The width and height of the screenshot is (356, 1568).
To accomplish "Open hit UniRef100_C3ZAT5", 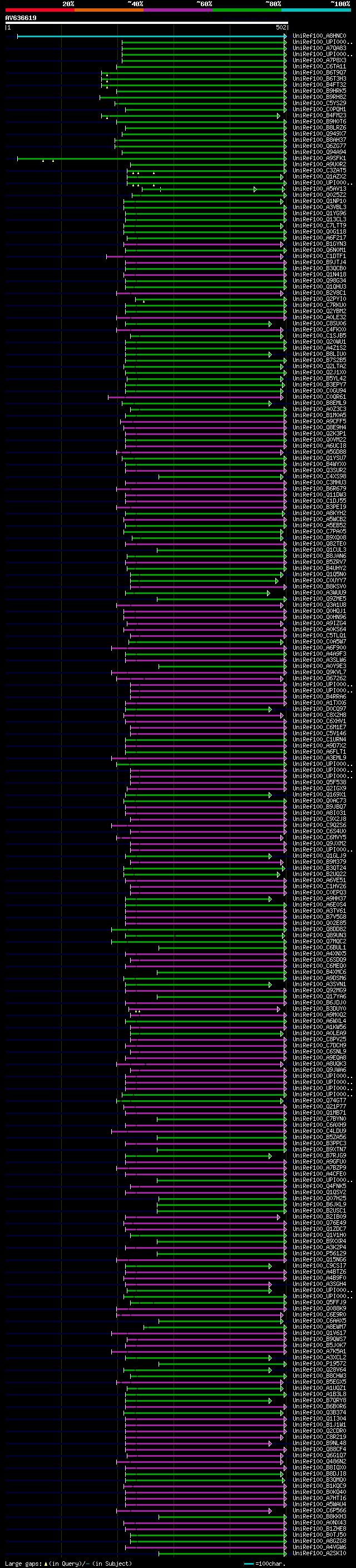I will (x=319, y=170).
